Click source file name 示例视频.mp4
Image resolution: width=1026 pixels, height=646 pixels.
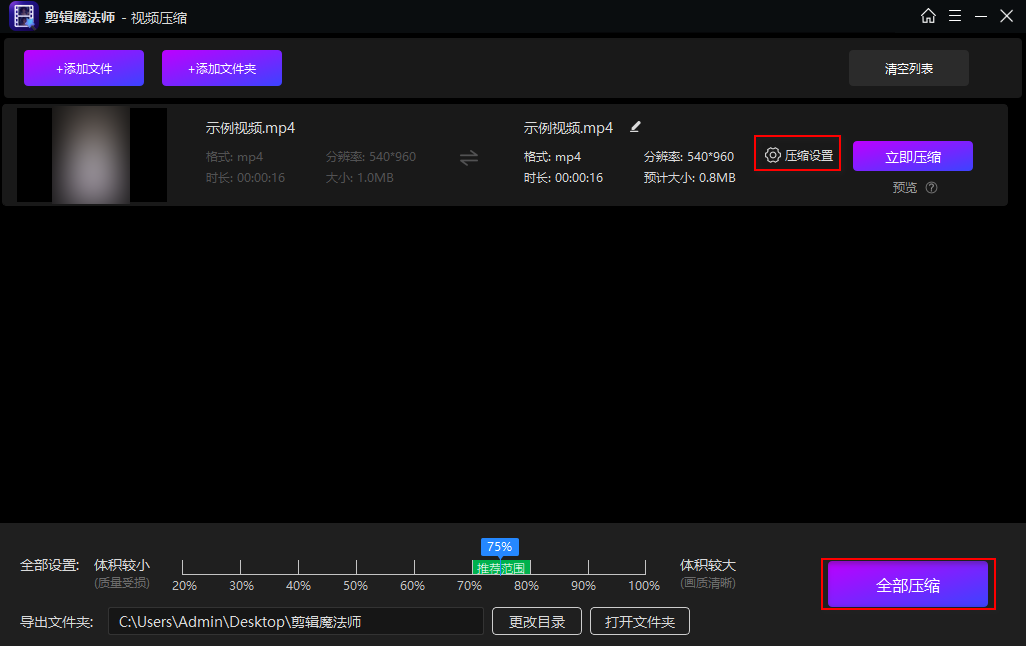[x=250, y=128]
